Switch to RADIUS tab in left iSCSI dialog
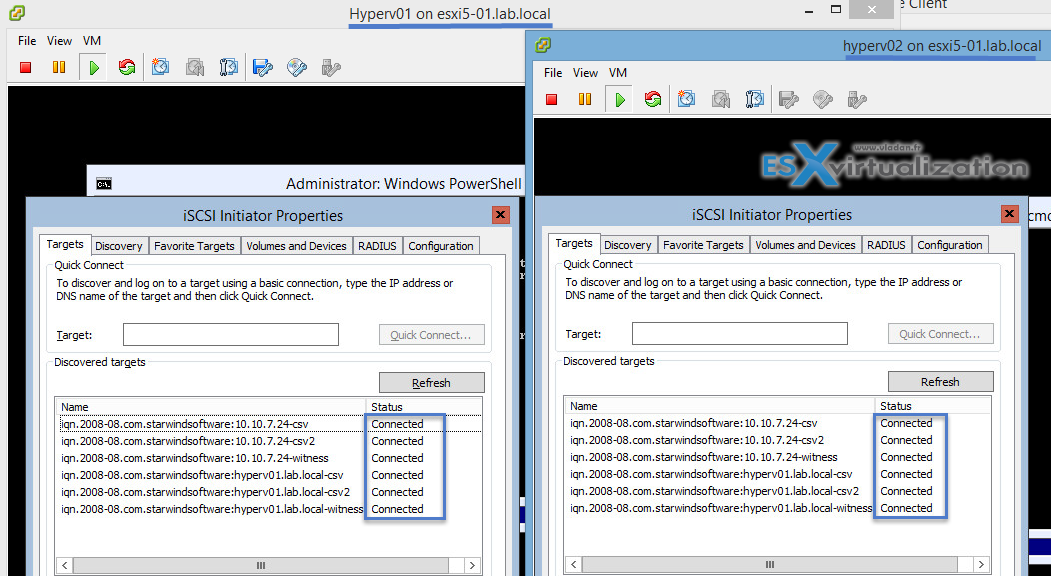1051x576 pixels. tap(377, 246)
